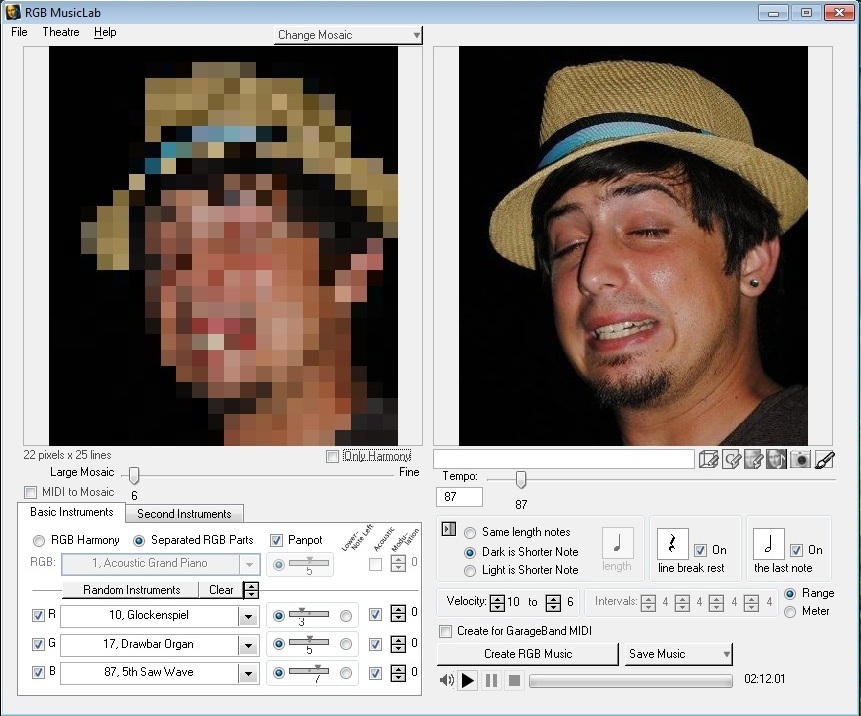The width and height of the screenshot is (861, 716).
Task: Stop the music playback
Action: [x=514, y=681]
